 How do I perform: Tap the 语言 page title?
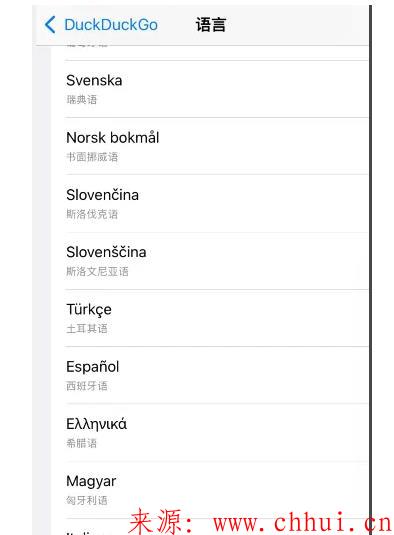[210, 25]
